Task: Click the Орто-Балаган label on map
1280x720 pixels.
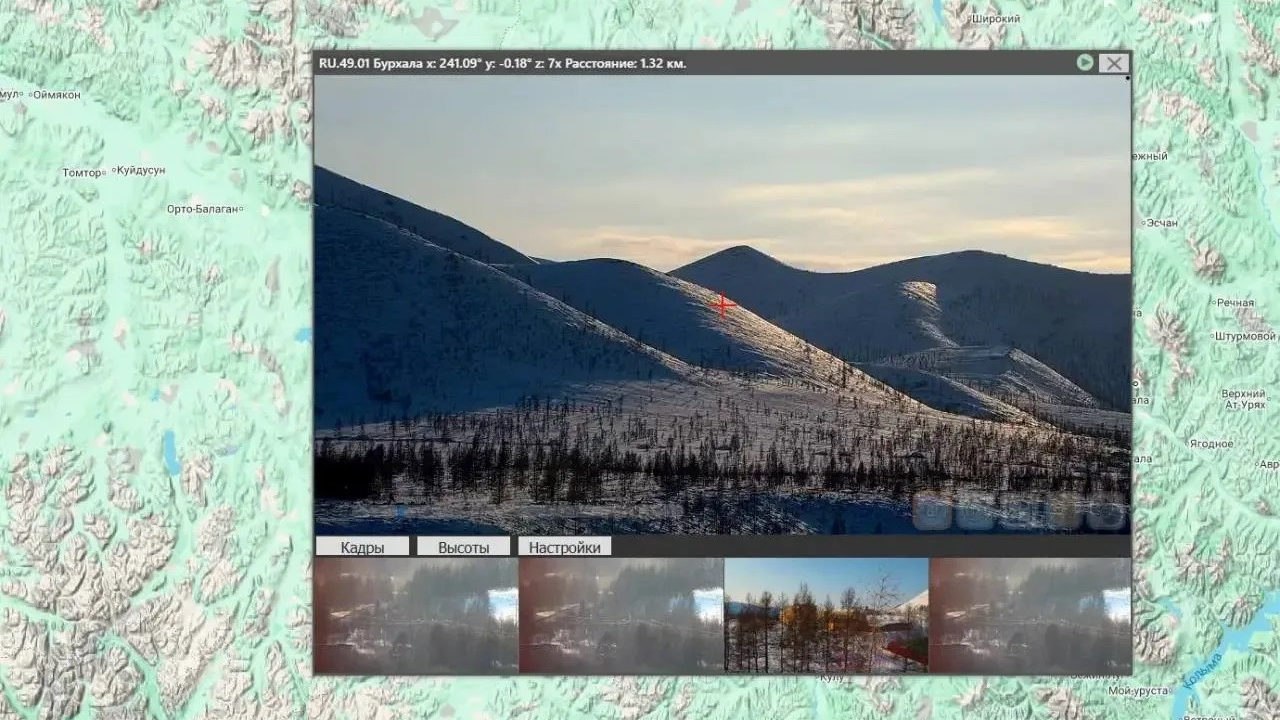Action: (x=201, y=209)
